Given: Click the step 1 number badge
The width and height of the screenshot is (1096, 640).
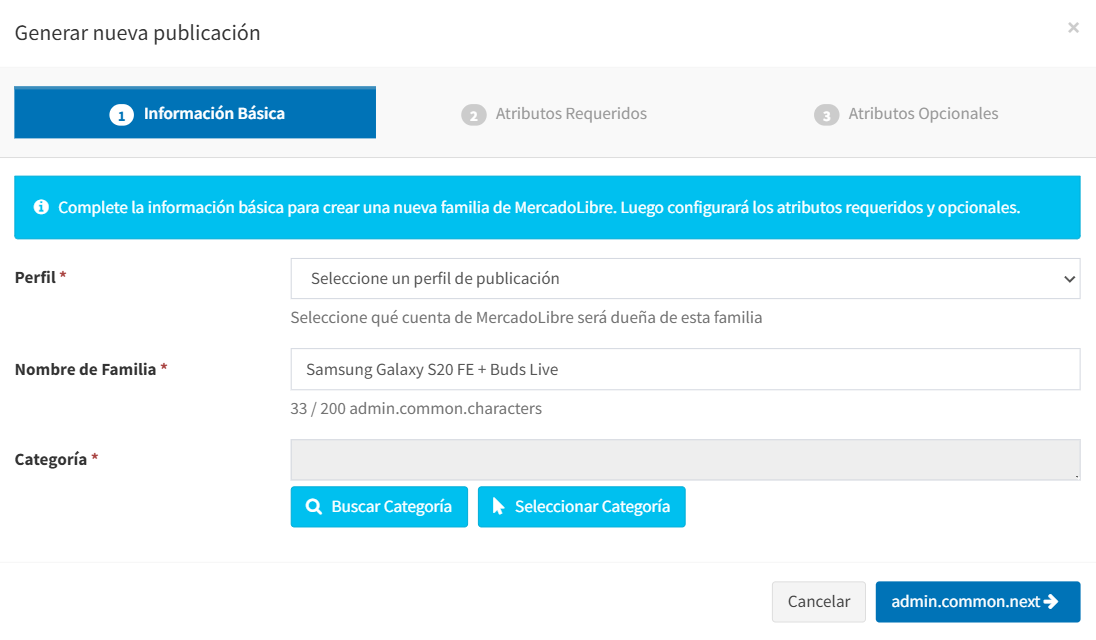Looking at the screenshot, I should 121,115.
